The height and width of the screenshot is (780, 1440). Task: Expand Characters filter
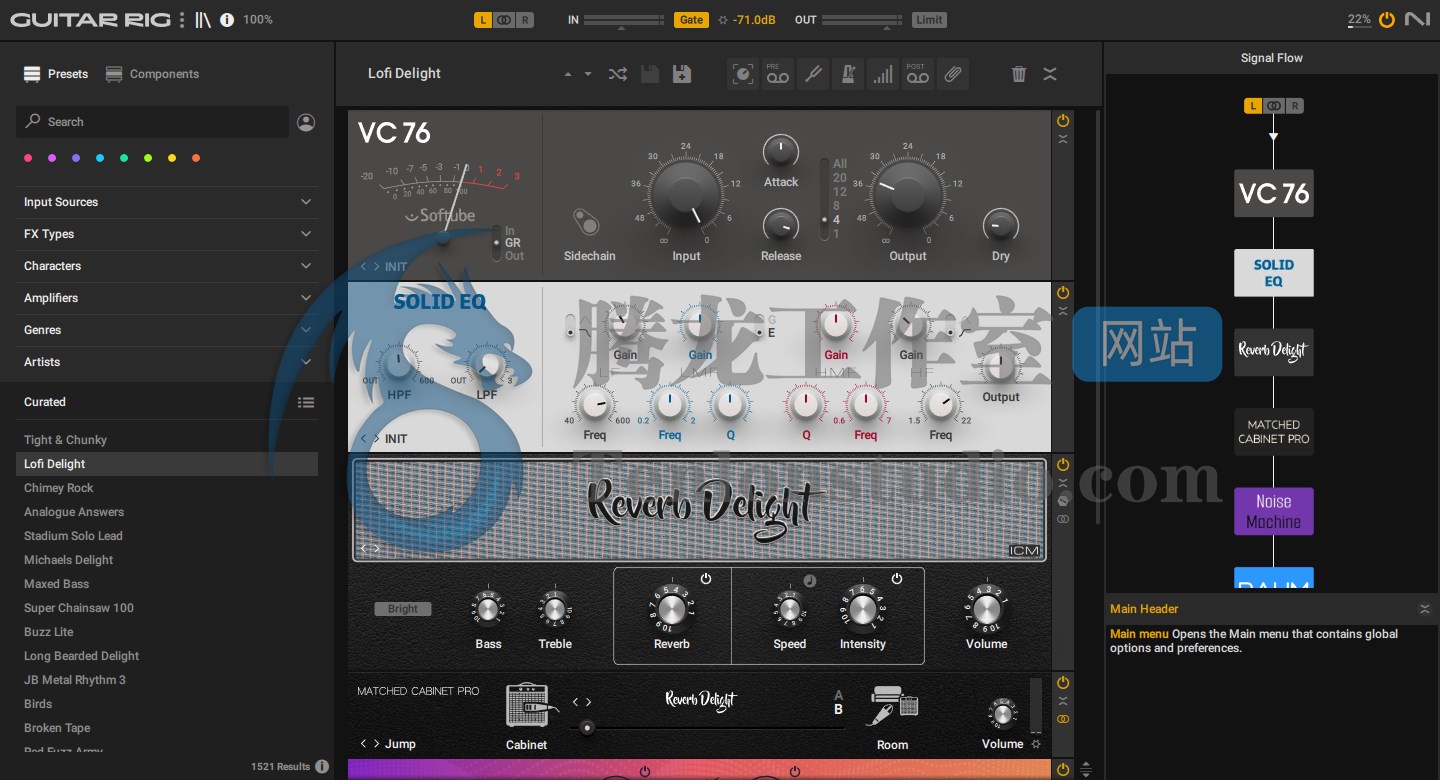(167, 266)
